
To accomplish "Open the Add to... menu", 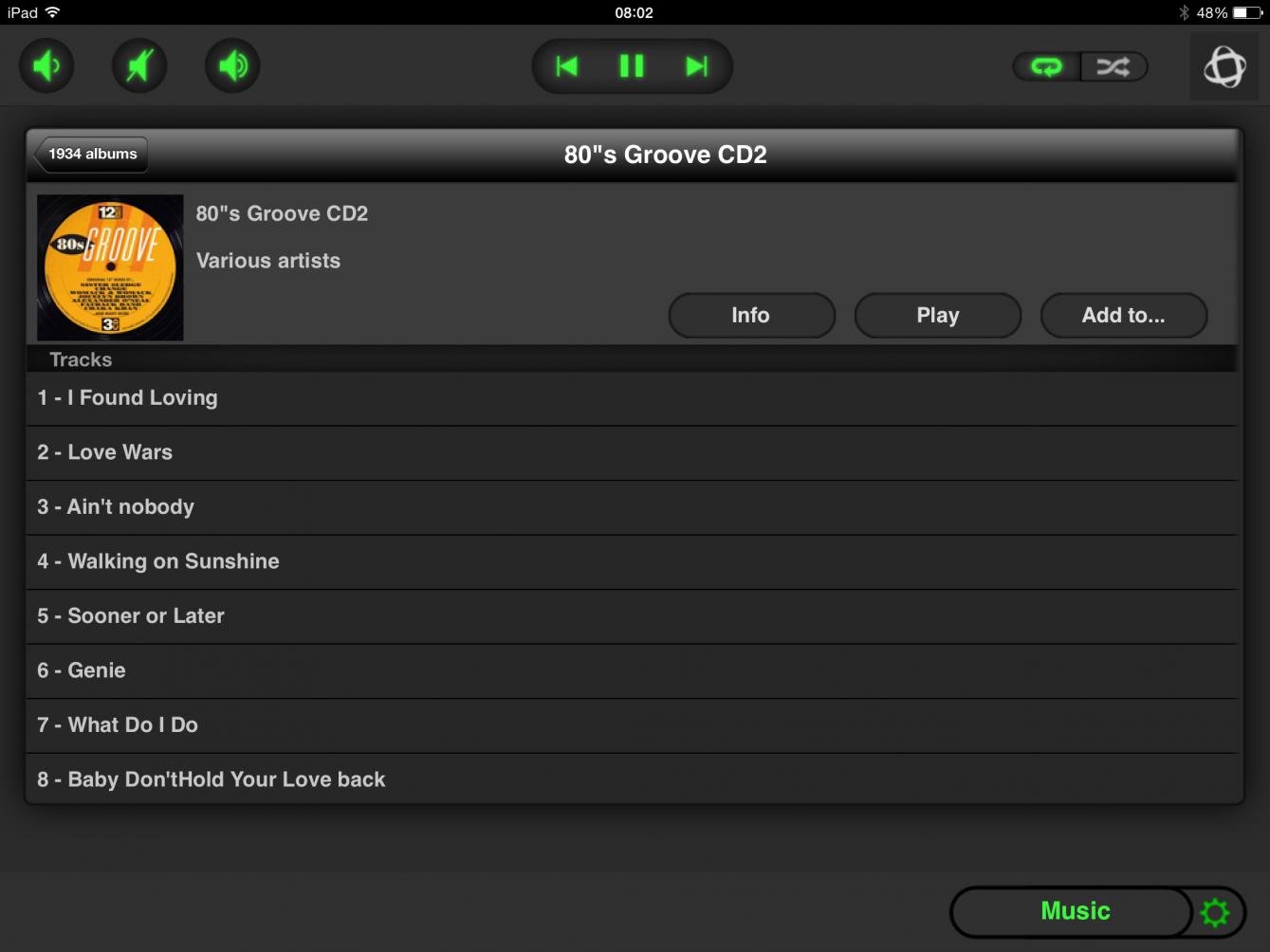I will (1123, 316).
